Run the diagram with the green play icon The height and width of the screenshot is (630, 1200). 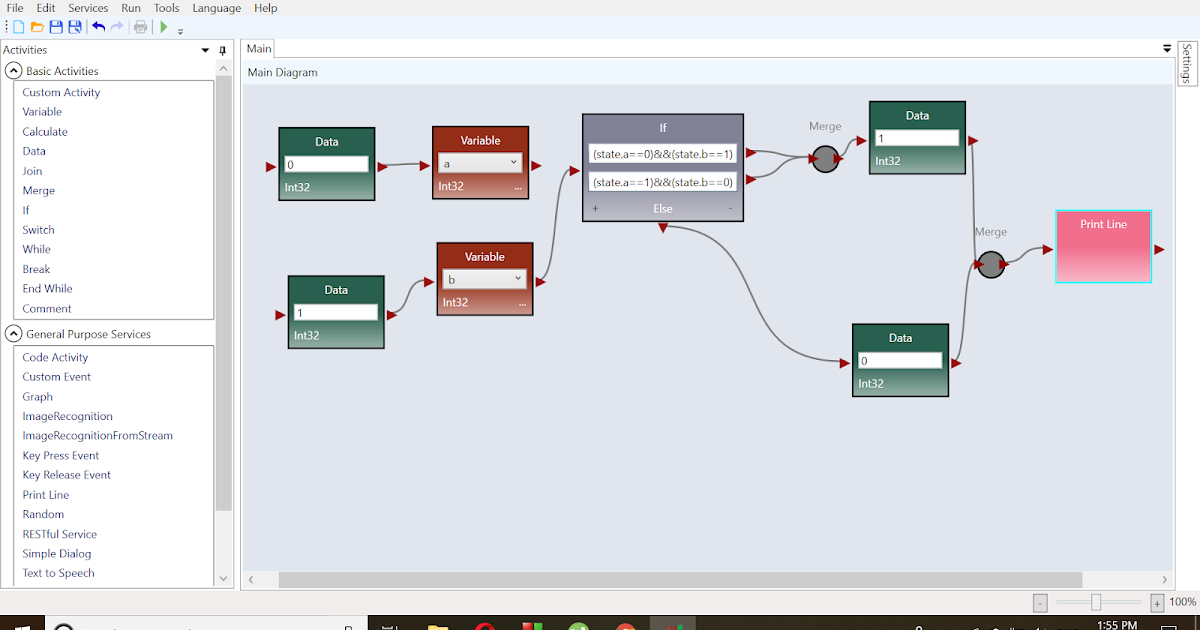click(x=163, y=27)
